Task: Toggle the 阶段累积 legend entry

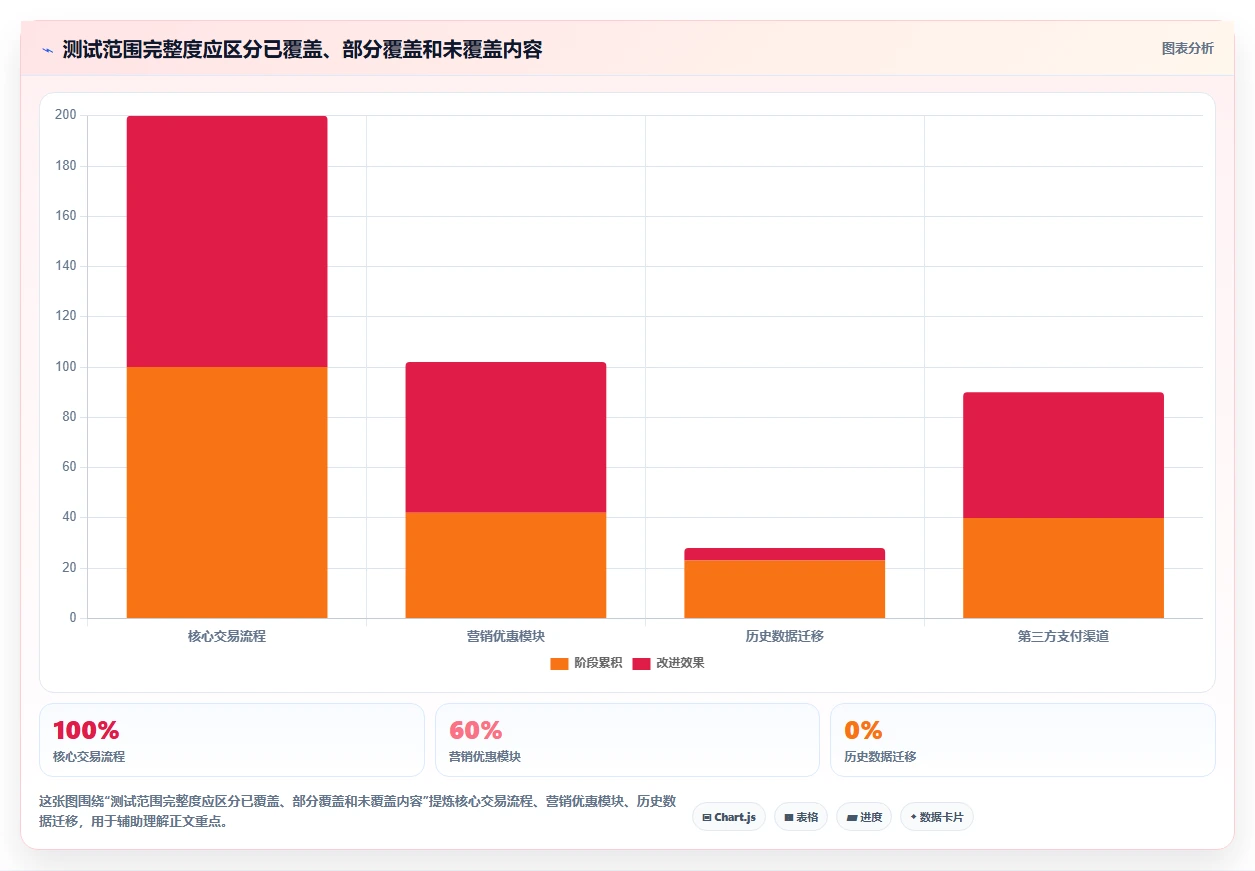Action: [586, 663]
